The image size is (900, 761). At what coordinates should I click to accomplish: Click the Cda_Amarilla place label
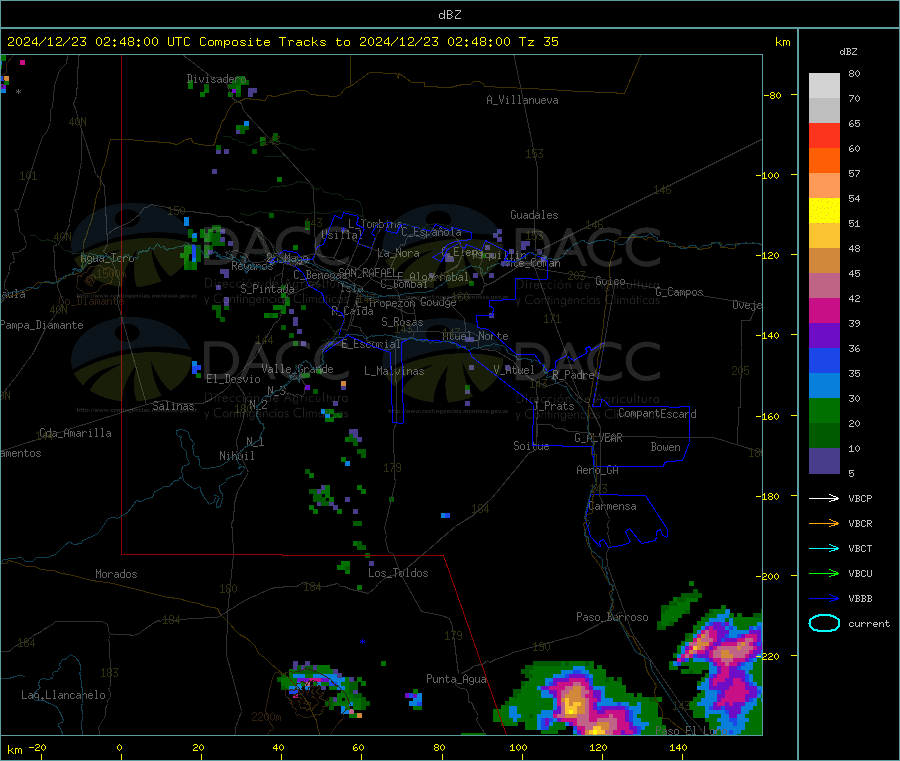pyautogui.click(x=75, y=433)
